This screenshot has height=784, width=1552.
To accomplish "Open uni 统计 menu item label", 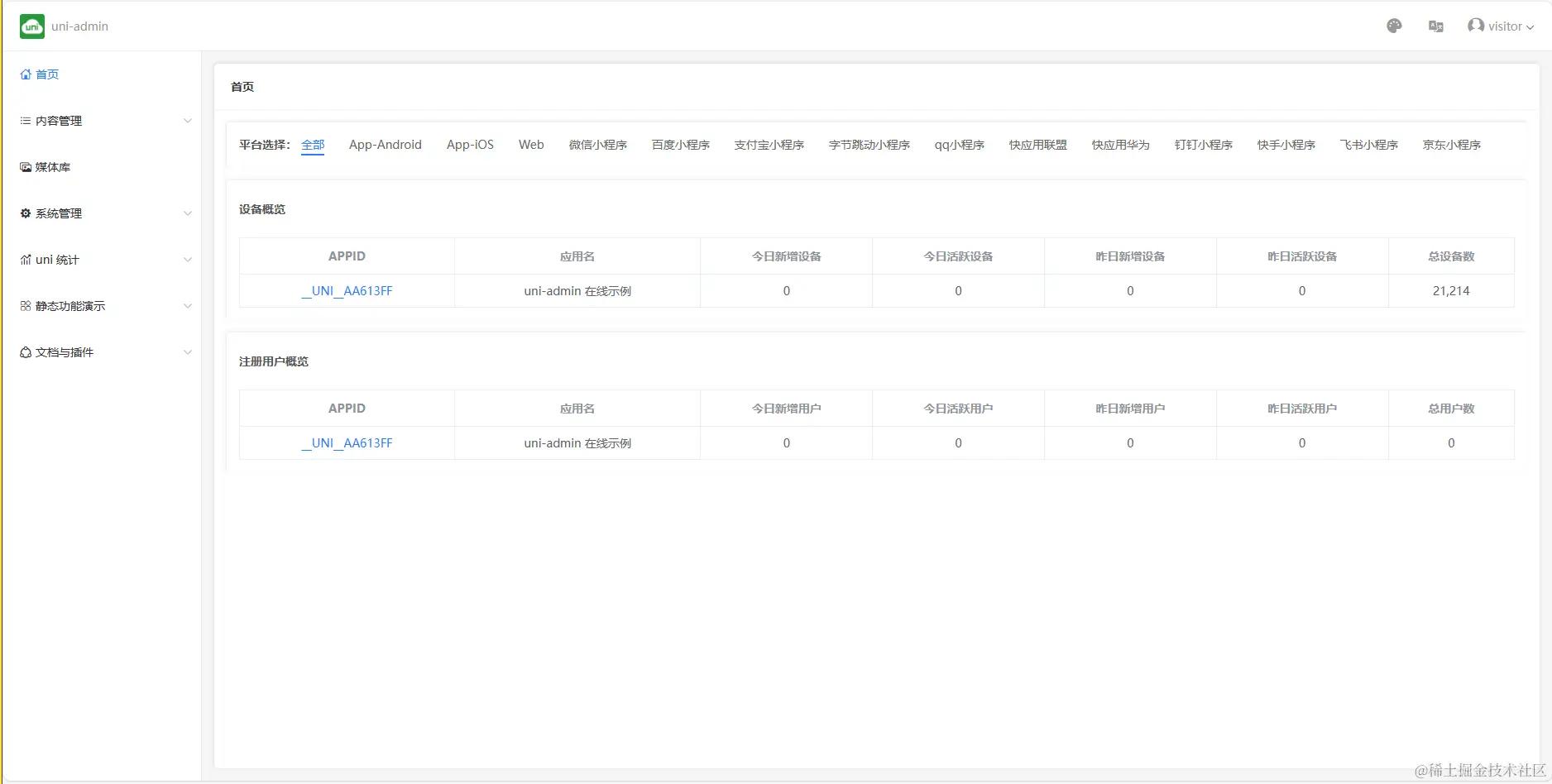I will (57, 260).
